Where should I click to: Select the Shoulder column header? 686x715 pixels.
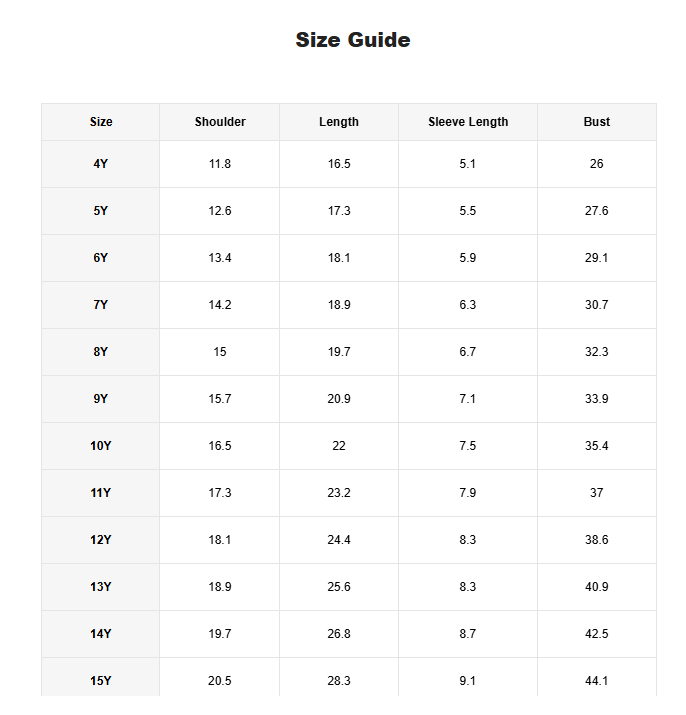(220, 122)
